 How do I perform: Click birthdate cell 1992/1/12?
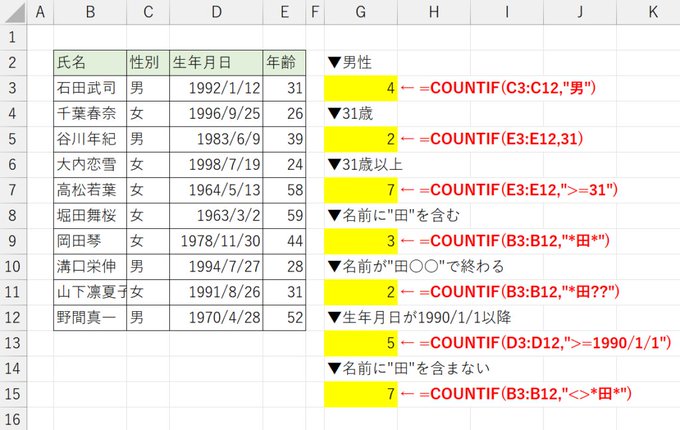(x=216, y=88)
